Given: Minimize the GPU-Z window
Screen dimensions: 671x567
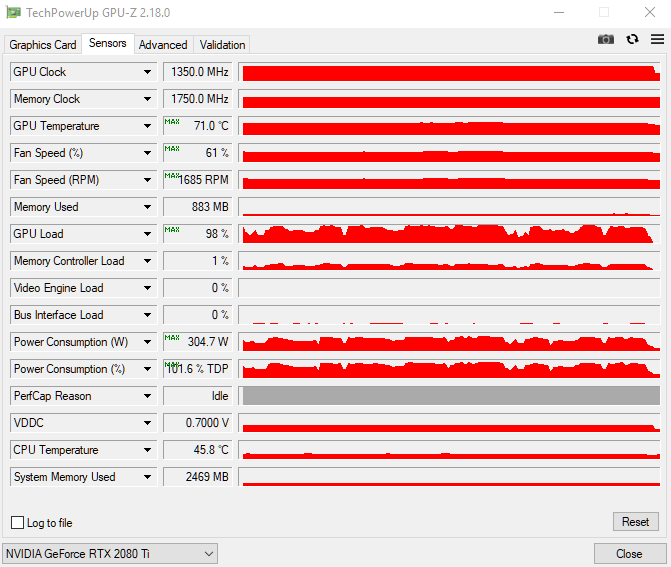Looking at the screenshot, I should (558, 12).
